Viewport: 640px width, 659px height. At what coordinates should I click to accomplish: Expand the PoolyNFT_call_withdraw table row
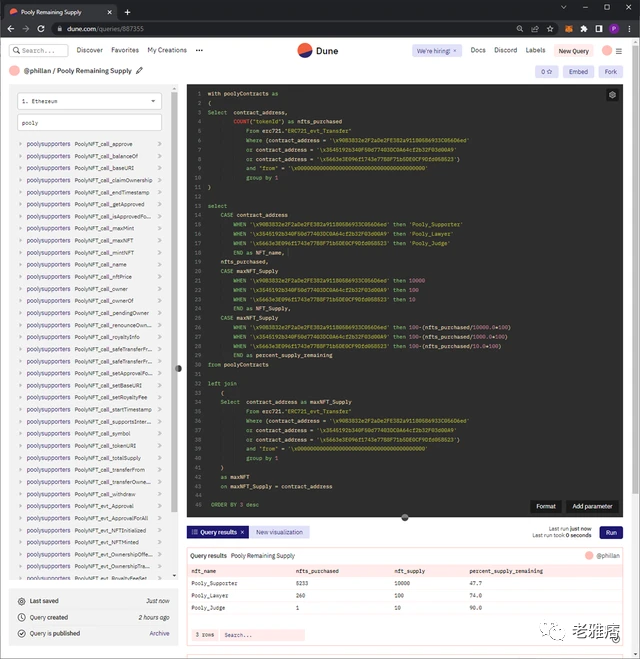pyautogui.click(x=20, y=494)
